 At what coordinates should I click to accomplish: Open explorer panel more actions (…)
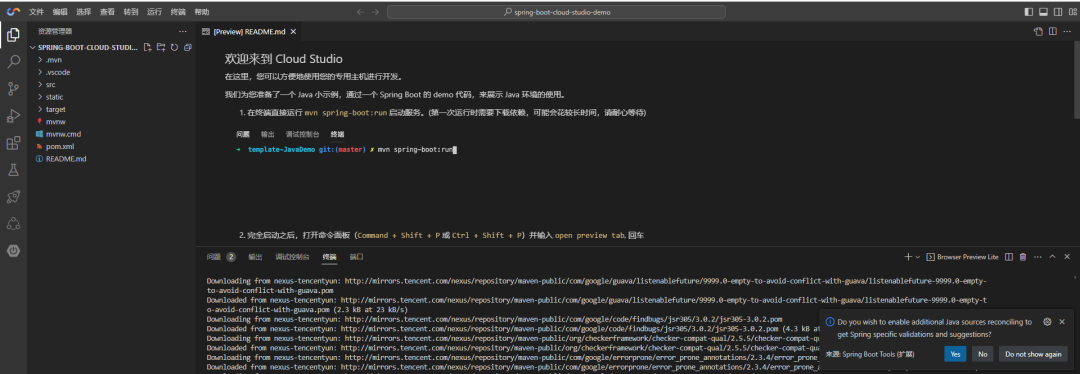click(x=183, y=32)
